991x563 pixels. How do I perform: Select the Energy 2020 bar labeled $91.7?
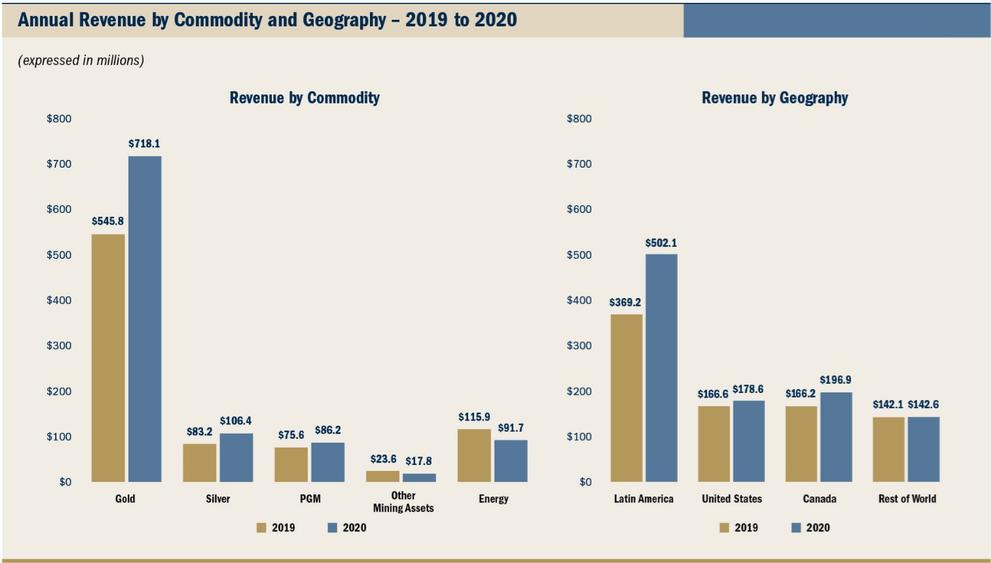coord(510,460)
